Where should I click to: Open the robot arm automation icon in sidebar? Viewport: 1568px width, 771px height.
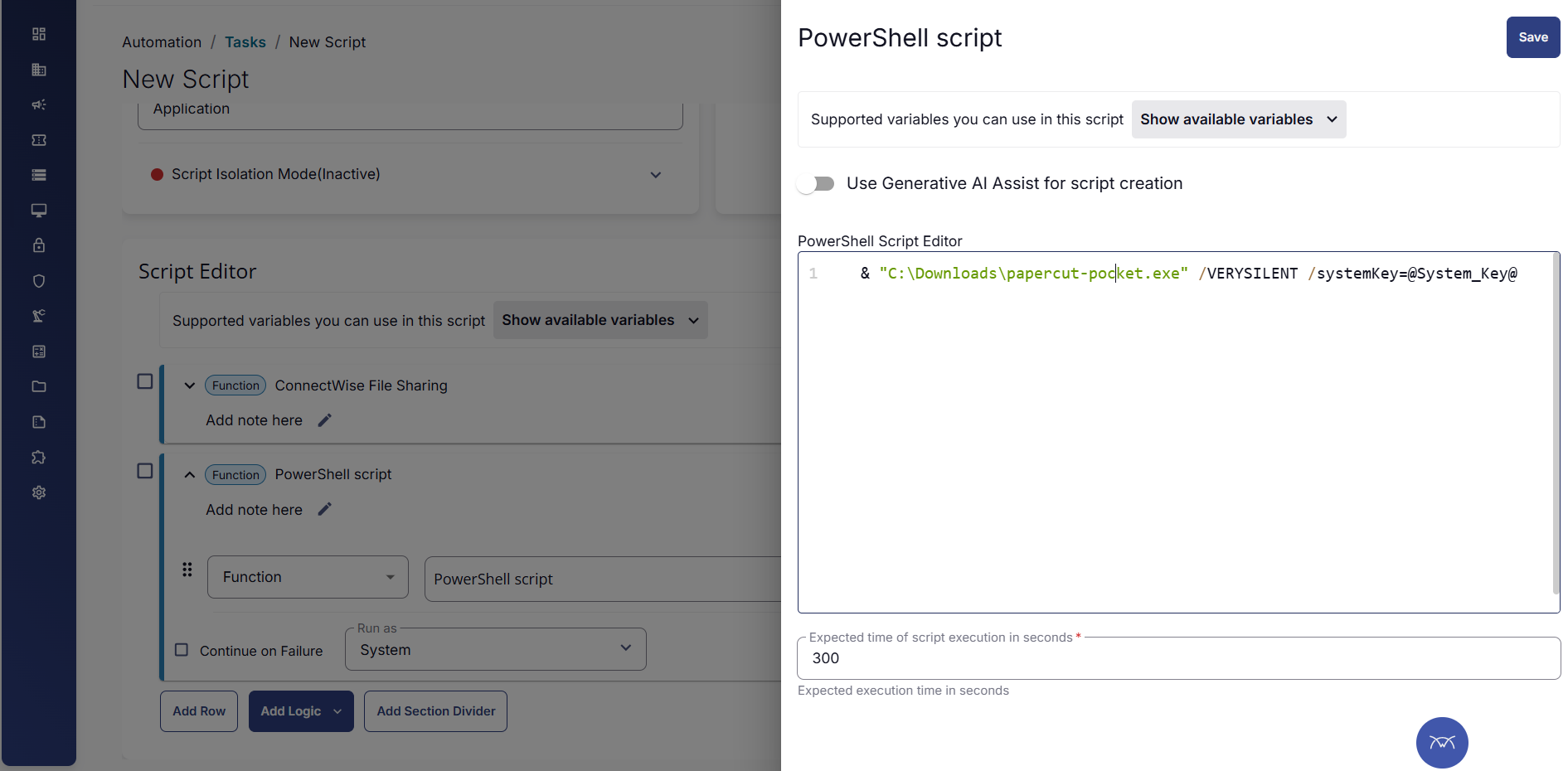[x=39, y=316]
